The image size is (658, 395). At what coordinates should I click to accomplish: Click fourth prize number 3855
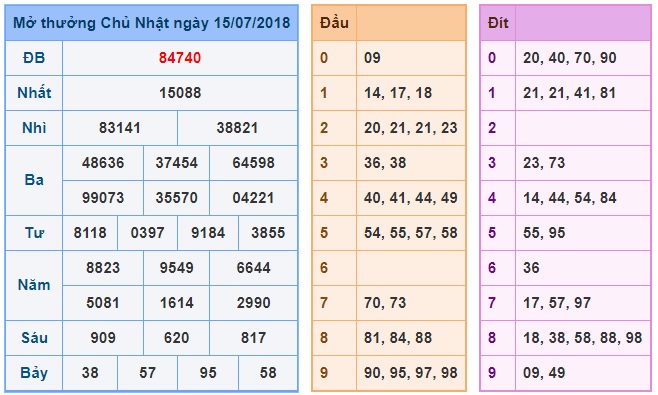(x=268, y=233)
